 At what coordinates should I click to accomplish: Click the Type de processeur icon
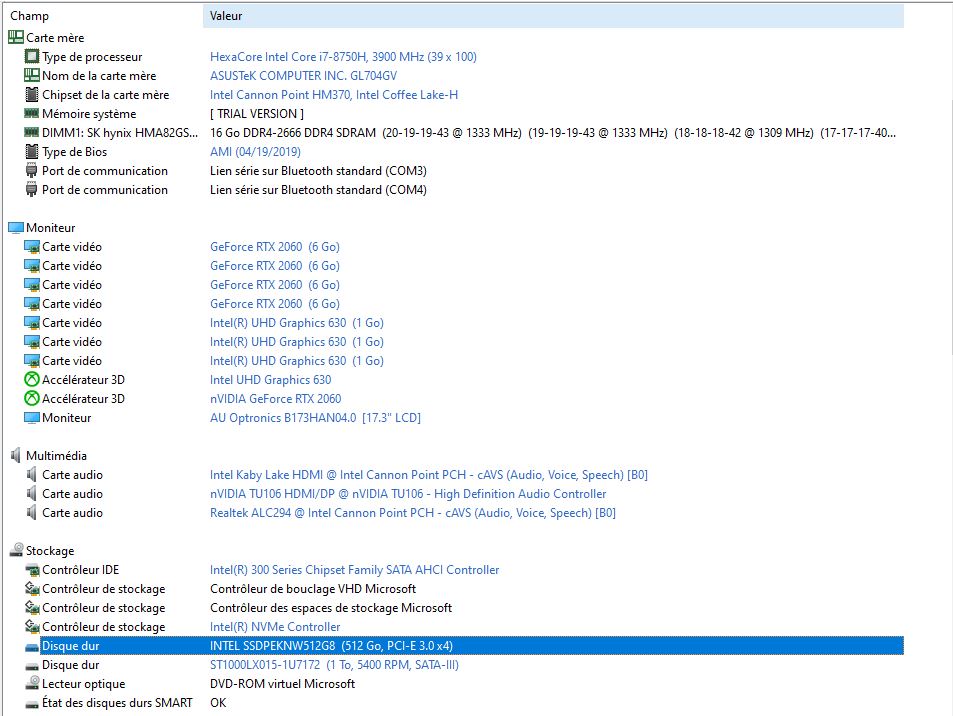(x=32, y=57)
